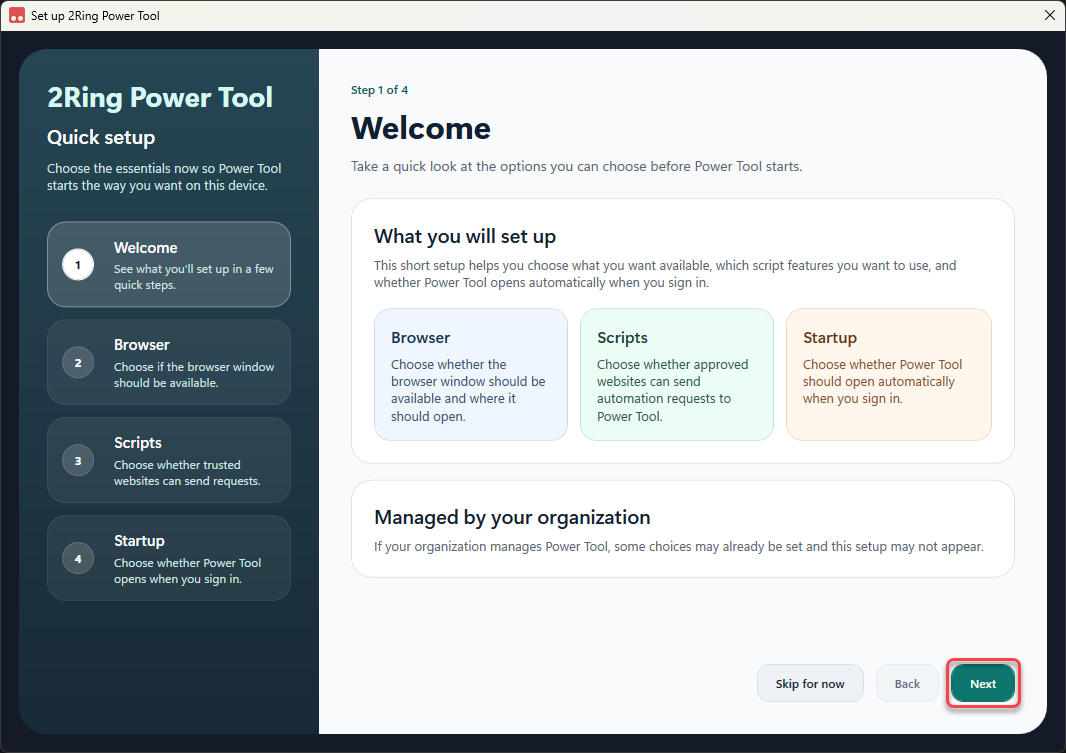Click the "Set up 2Ring Power Tool" window title
The width and height of the screenshot is (1066, 753).
[x=95, y=16]
